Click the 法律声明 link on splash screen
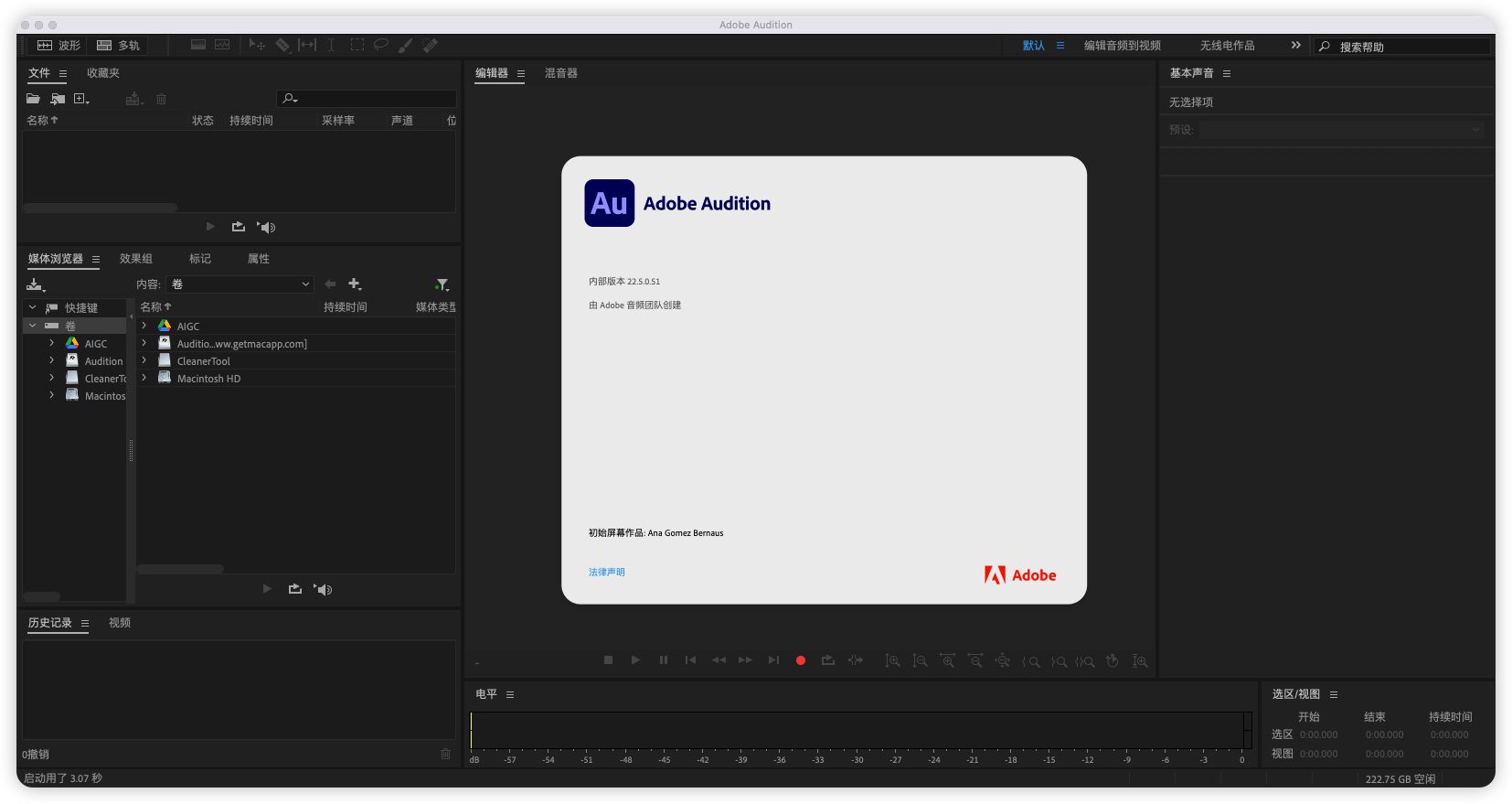The image size is (1512, 804). point(607,573)
